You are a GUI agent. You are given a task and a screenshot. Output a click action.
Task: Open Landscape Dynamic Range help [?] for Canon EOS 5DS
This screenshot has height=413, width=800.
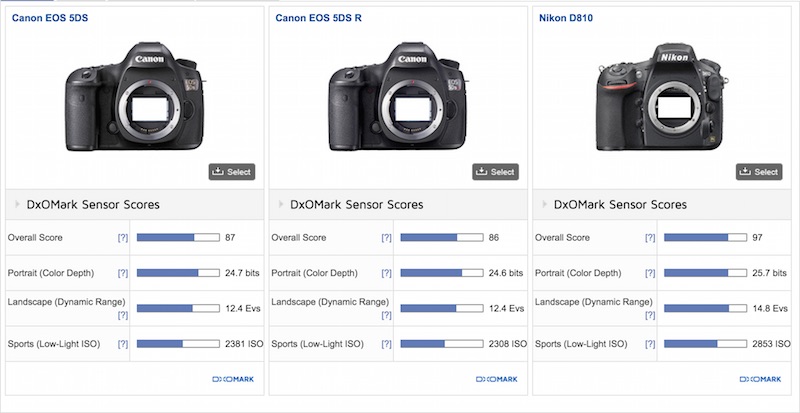click(x=123, y=315)
